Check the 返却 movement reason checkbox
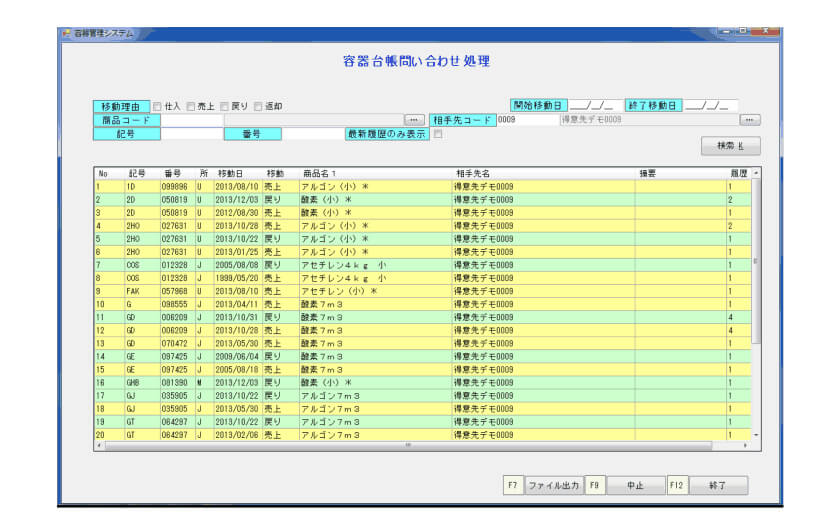This screenshot has height=520, width=840. 258,107
